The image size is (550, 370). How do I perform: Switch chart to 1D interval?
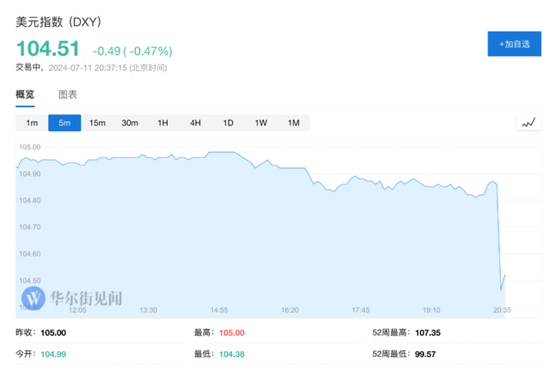(228, 123)
